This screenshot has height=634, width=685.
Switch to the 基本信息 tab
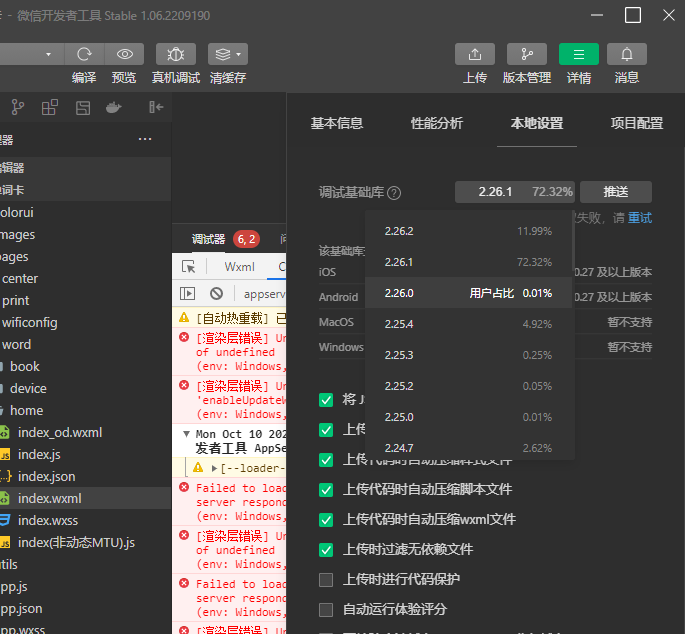(337, 123)
